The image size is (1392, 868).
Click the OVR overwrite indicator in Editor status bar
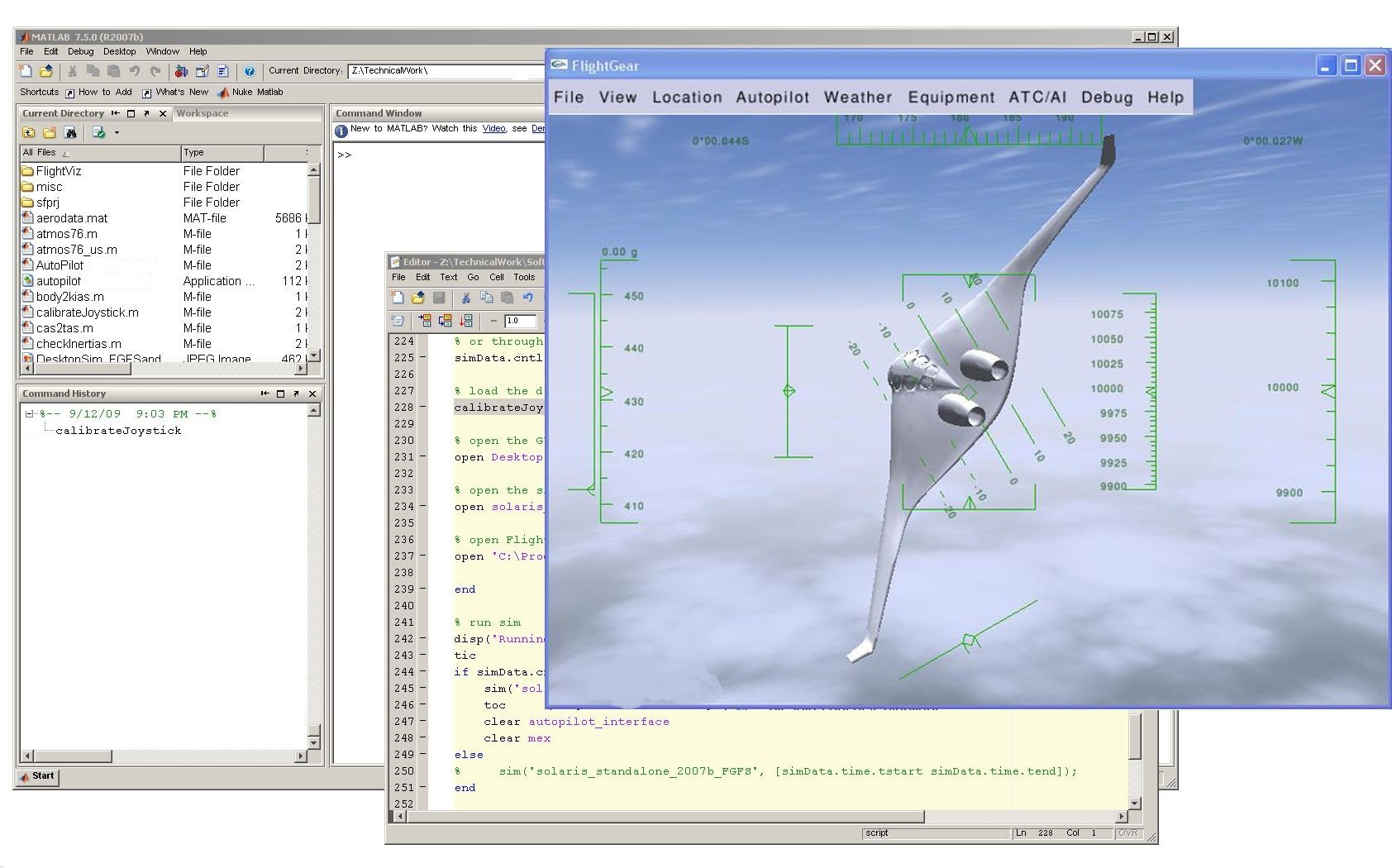1127,833
